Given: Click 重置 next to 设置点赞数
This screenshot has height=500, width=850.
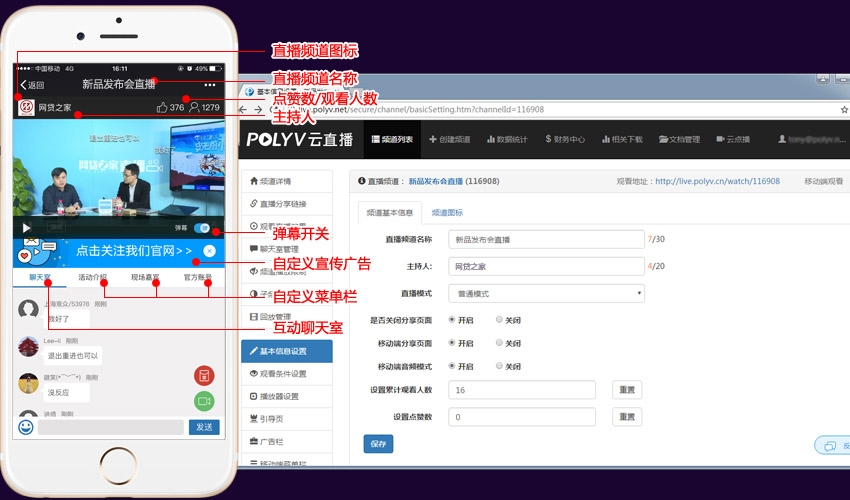Looking at the screenshot, I should [x=627, y=417].
